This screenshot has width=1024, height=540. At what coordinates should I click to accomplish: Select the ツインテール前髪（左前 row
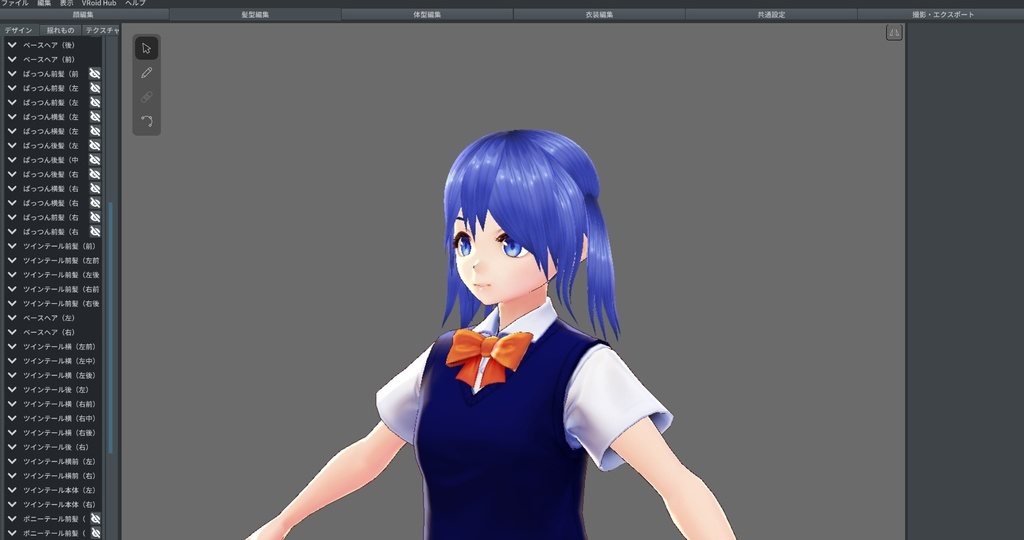point(52,261)
